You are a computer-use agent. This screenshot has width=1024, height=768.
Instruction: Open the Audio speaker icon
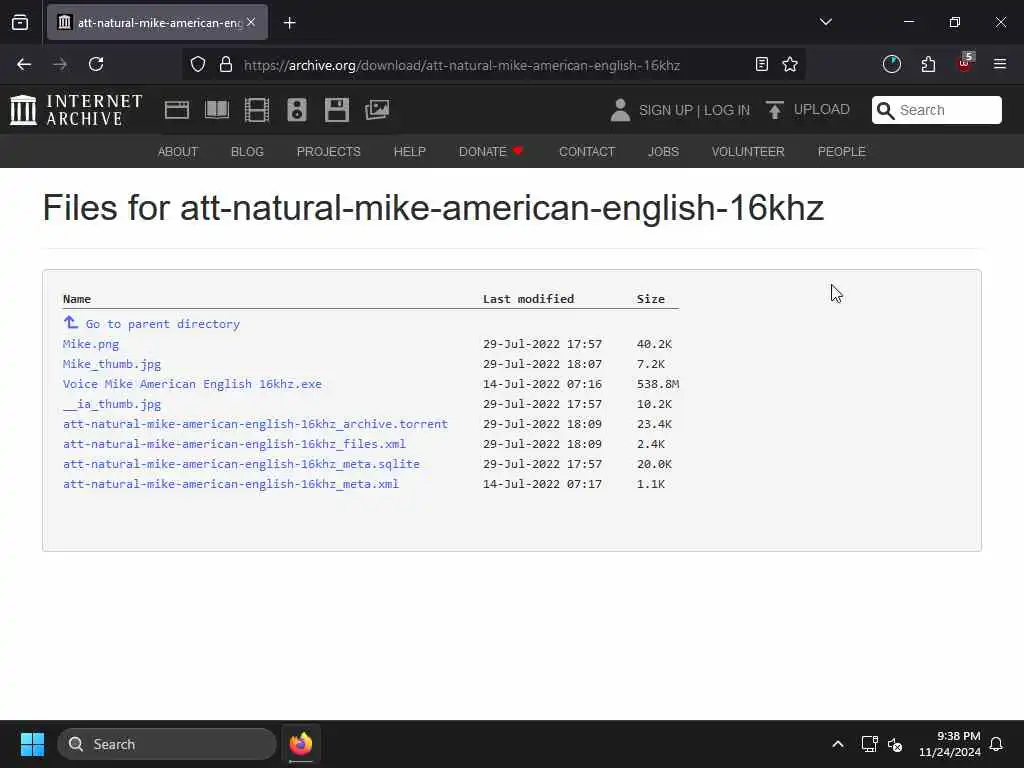pos(296,110)
